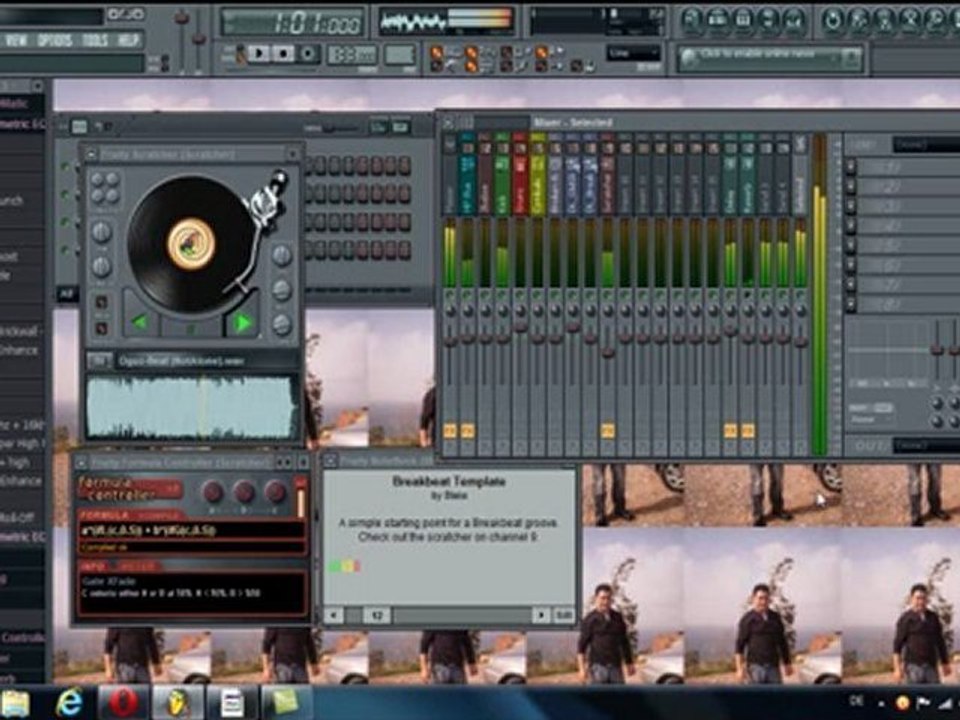
Task: Select the Formula tab in Formula Controller
Action: coord(104,515)
